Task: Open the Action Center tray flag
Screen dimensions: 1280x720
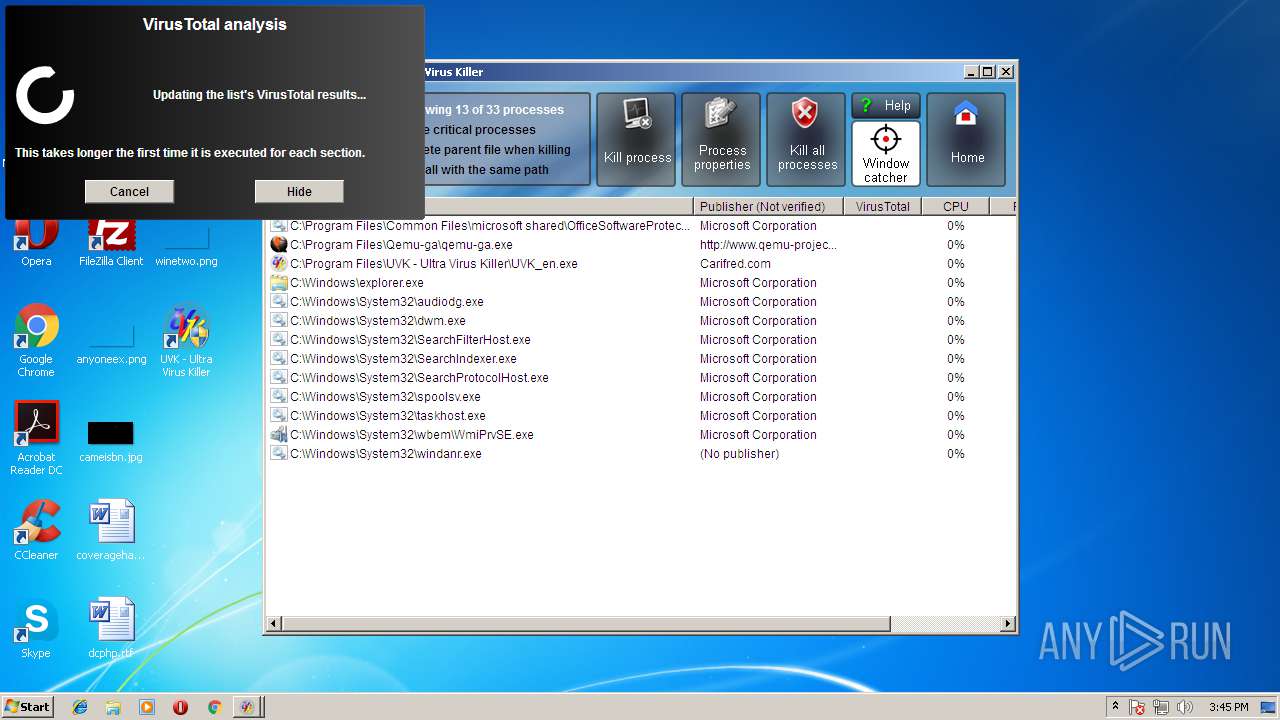Action: point(1138,707)
